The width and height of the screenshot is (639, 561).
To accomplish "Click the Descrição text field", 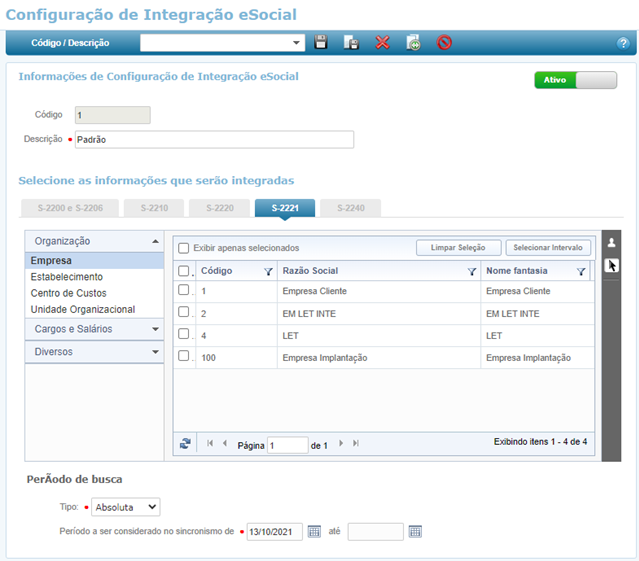I will 213,140.
